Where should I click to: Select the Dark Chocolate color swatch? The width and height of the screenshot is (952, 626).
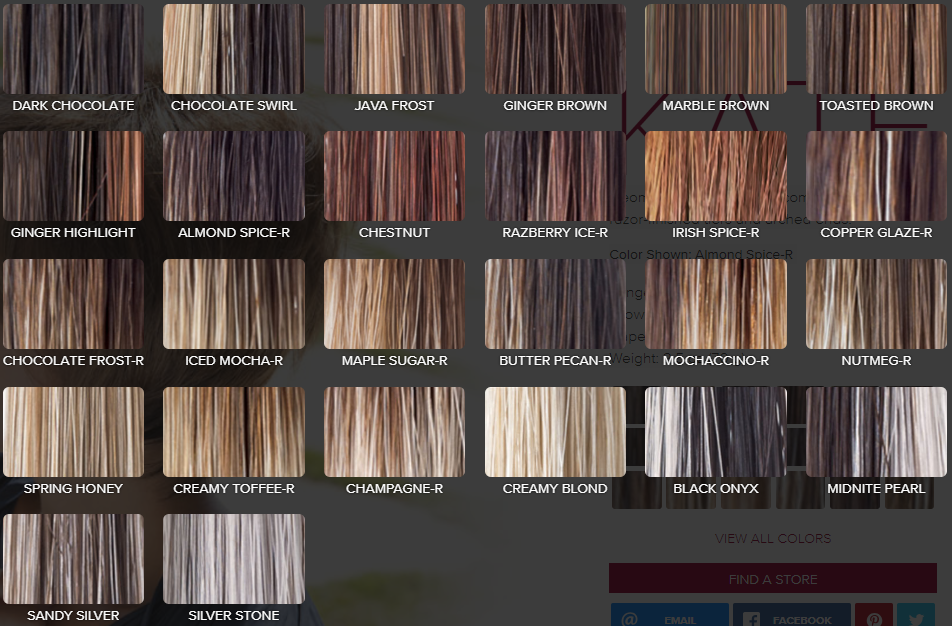(73, 49)
